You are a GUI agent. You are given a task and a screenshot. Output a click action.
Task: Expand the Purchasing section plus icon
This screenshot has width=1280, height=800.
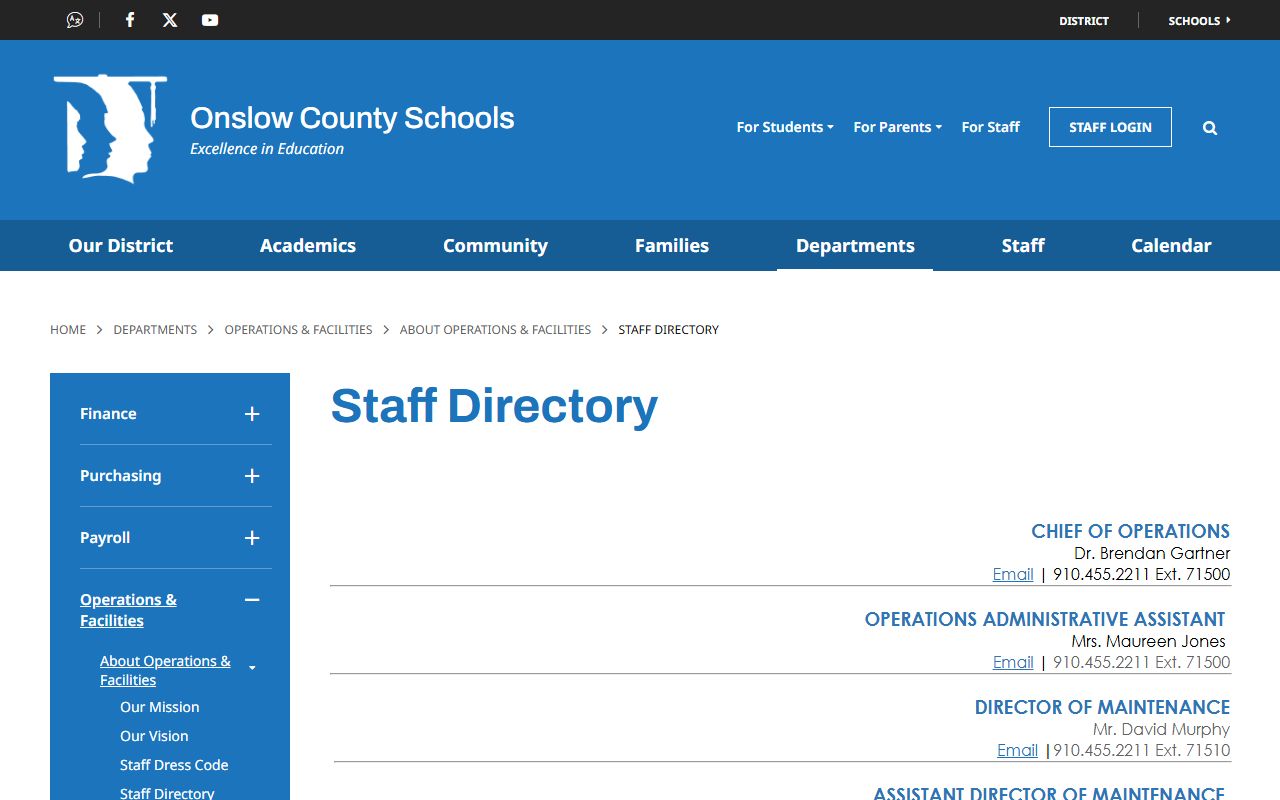(x=252, y=476)
